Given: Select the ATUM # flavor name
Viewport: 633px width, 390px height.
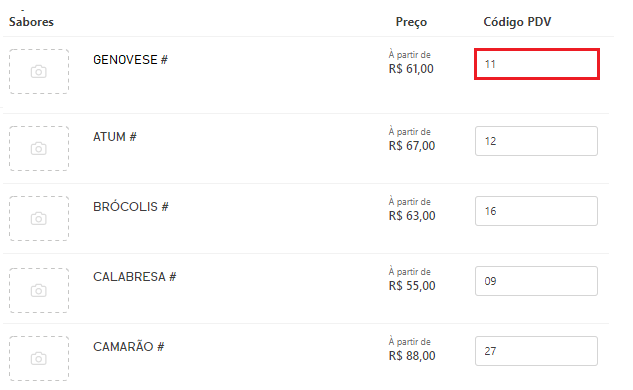Looking at the screenshot, I should point(115,137).
